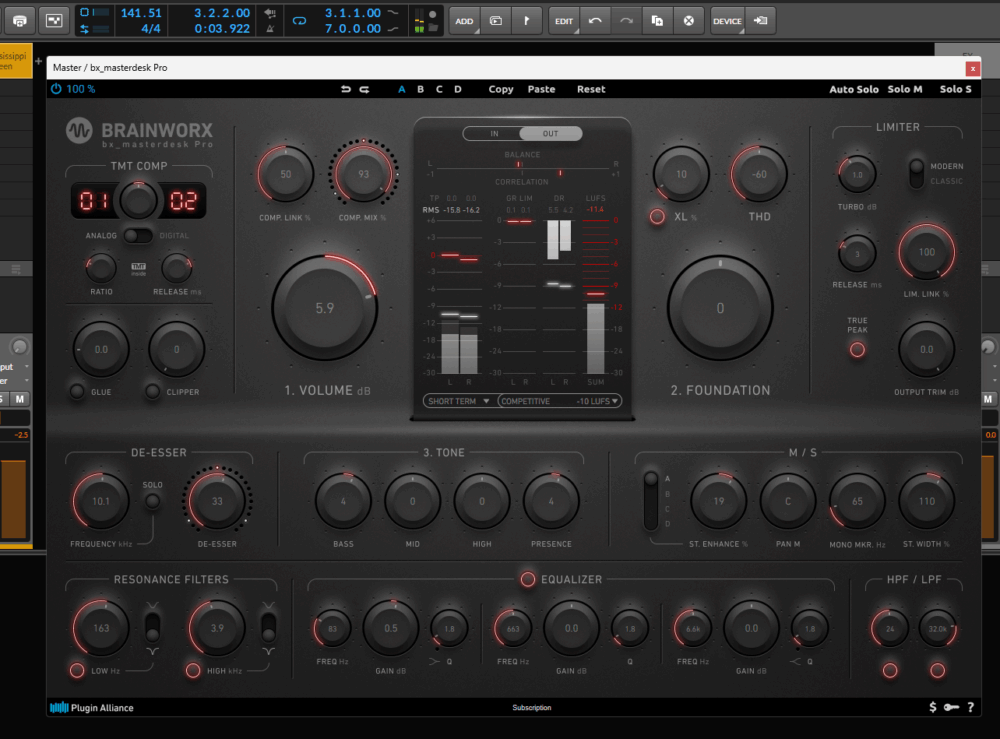
Task: Click the Reset button
Action: point(591,89)
